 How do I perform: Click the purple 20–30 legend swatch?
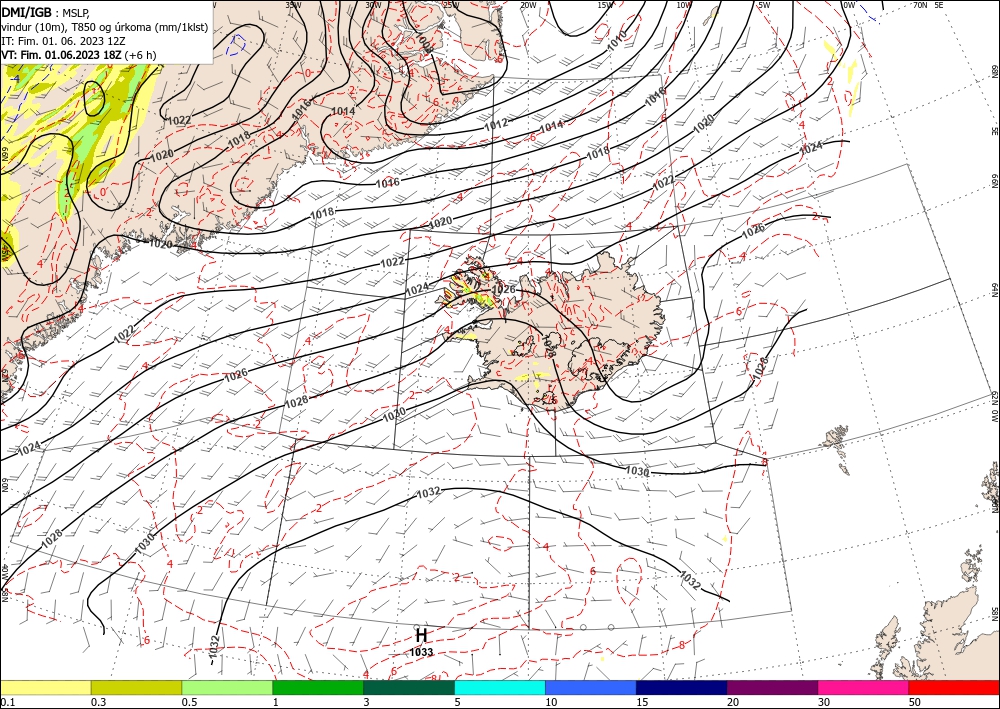(x=772, y=687)
